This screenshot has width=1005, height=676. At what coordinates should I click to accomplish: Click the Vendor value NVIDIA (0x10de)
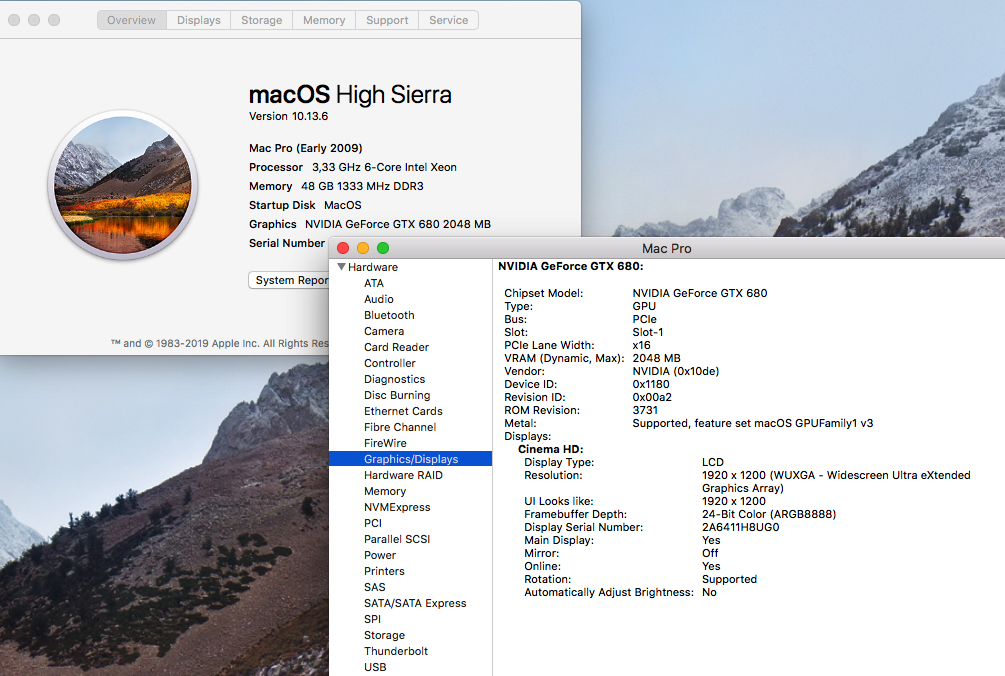(x=676, y=371)
